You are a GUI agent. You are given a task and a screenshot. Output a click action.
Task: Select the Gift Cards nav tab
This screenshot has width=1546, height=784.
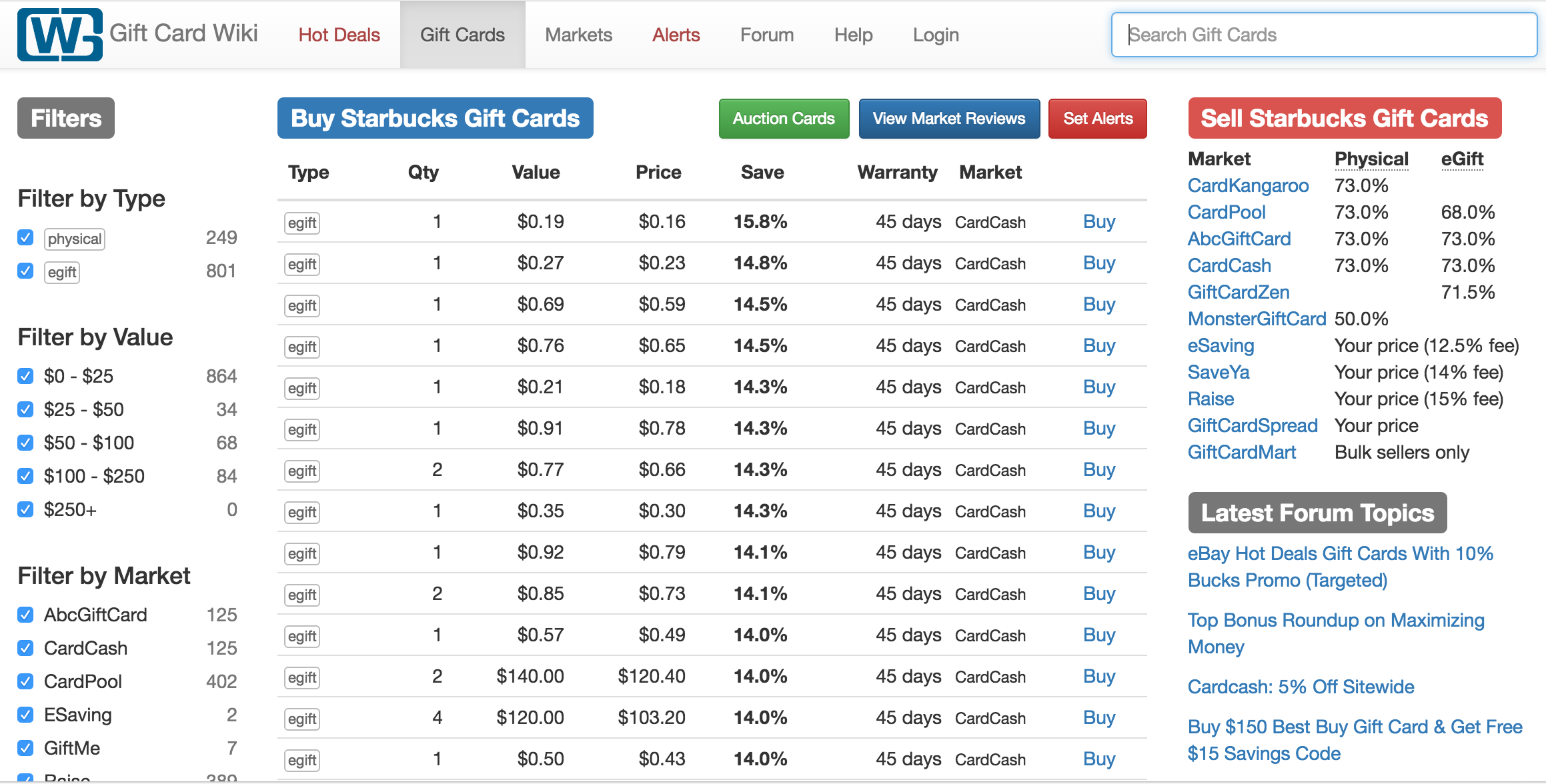pos(462,35)
